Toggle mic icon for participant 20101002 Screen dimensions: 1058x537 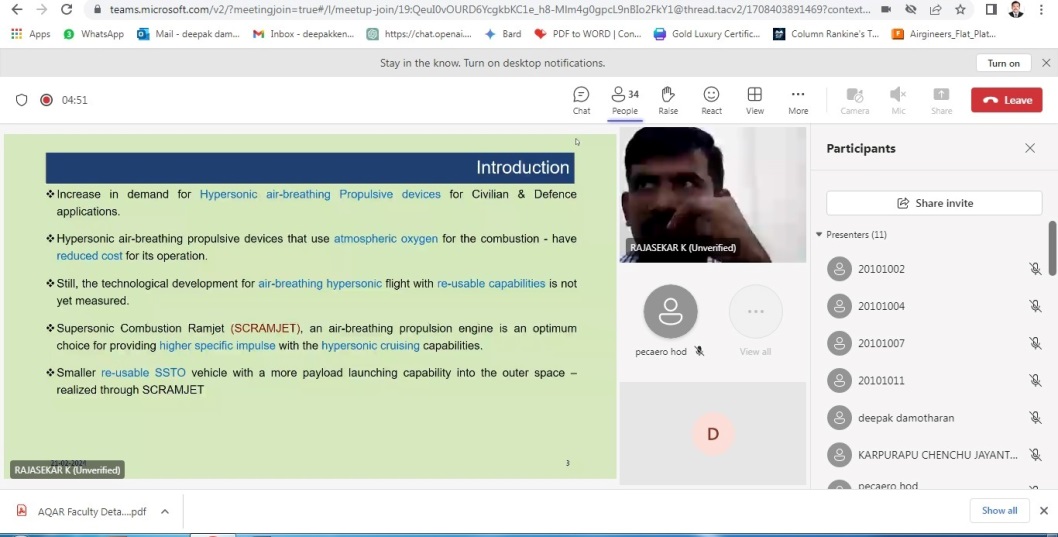pyautogui.click(x=1035, y=269)
